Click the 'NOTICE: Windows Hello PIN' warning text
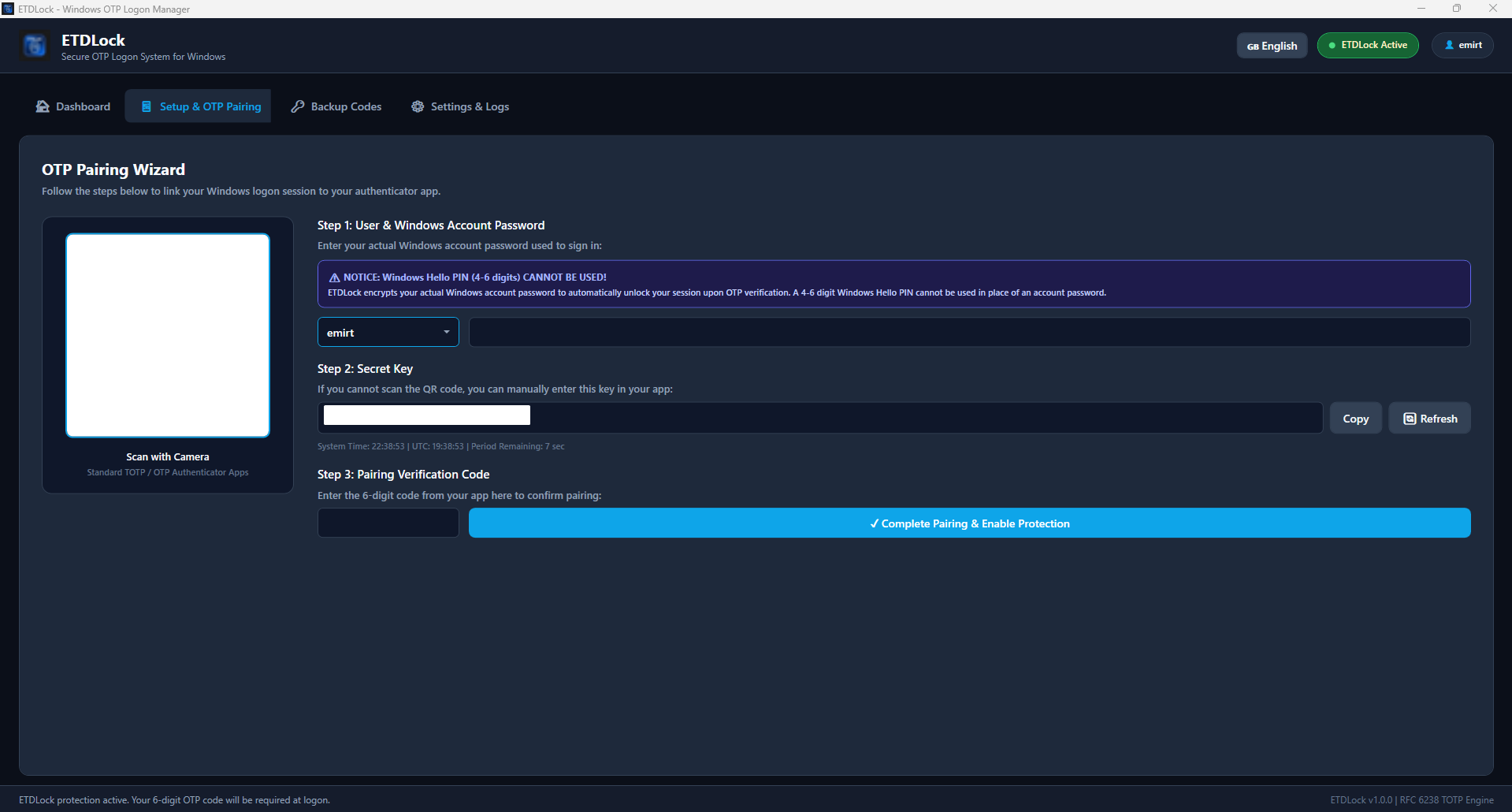 coord(475,277)
